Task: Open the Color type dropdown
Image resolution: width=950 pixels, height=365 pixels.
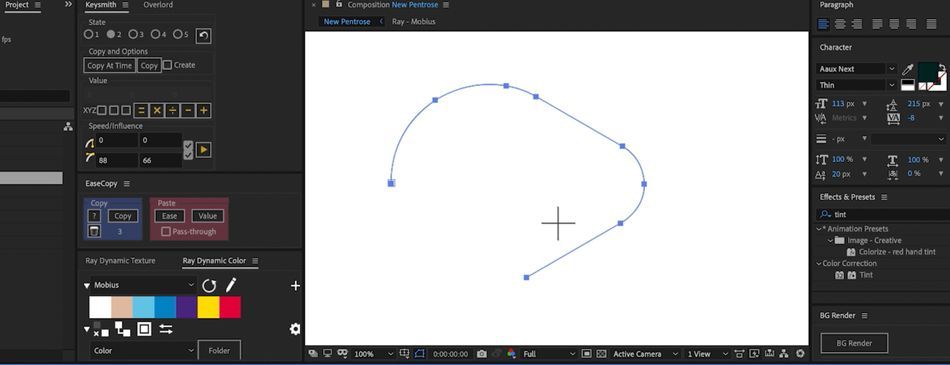Action: (x=144, y=350)
